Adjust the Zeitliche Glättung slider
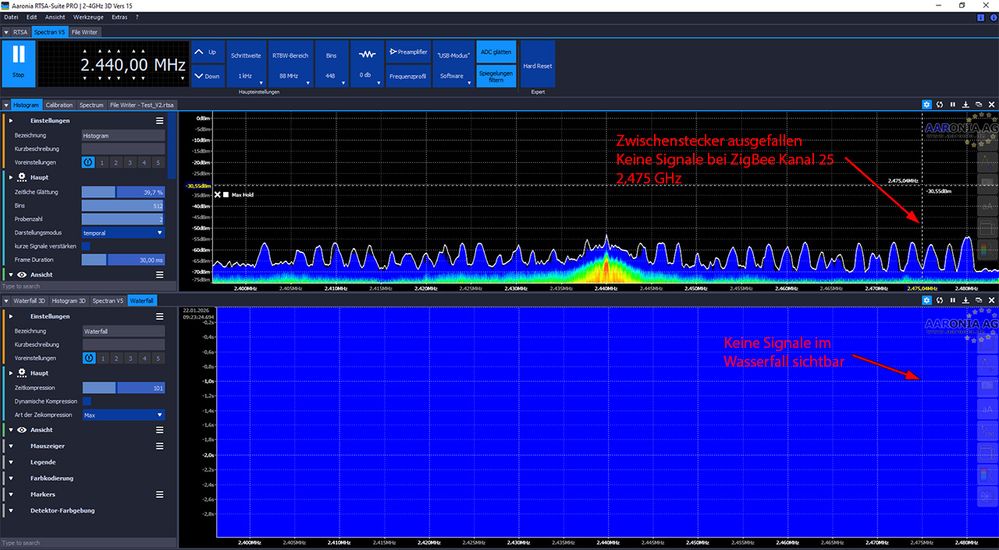Viewport: 999px width, 550px height. click(x=122, y=191)
